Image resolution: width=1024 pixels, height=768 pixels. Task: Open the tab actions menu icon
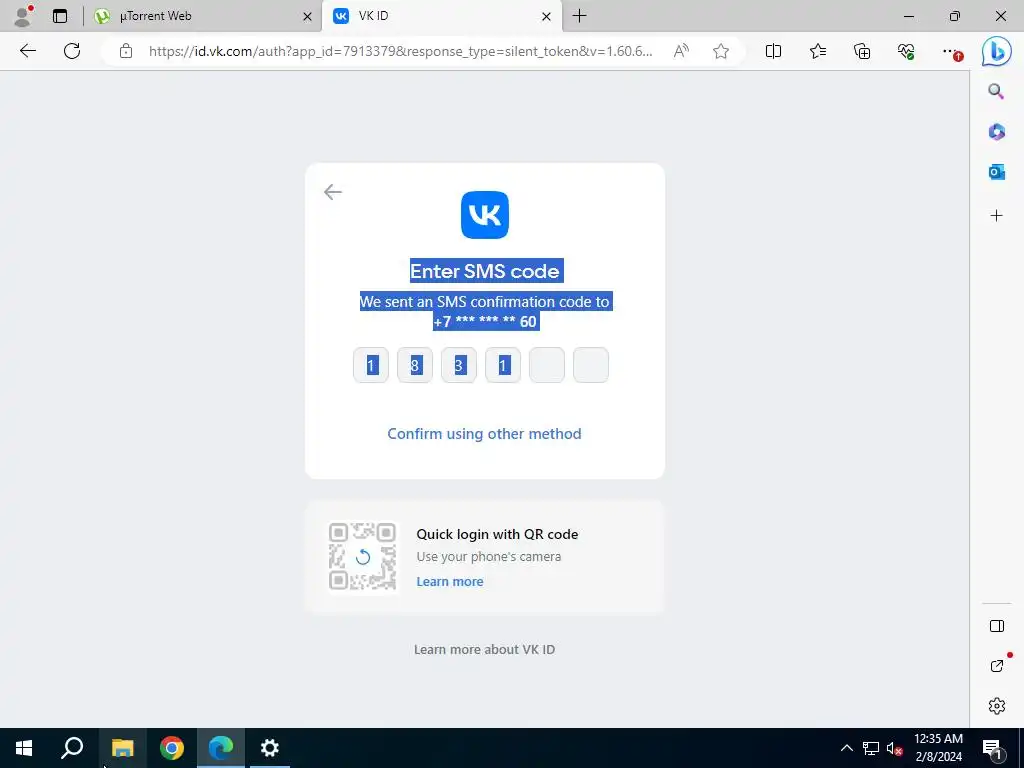[x=60, y=16]
